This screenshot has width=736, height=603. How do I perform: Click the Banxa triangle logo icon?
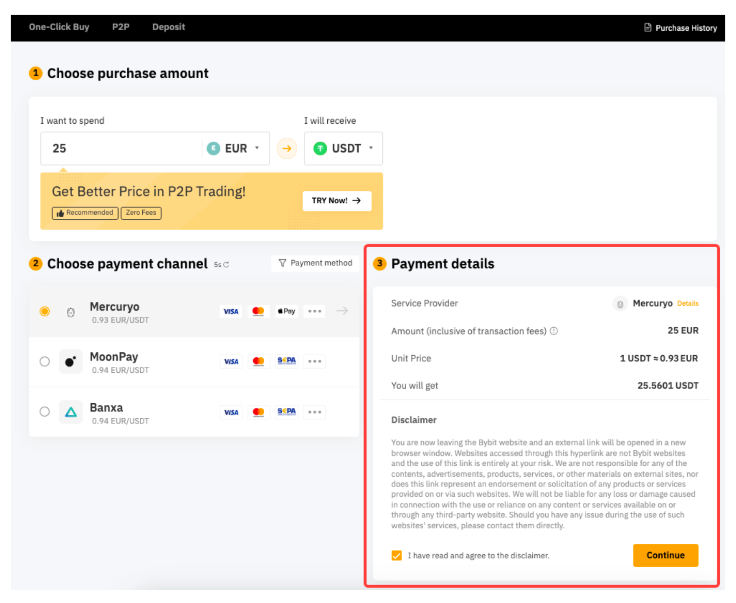click(70, 412)
